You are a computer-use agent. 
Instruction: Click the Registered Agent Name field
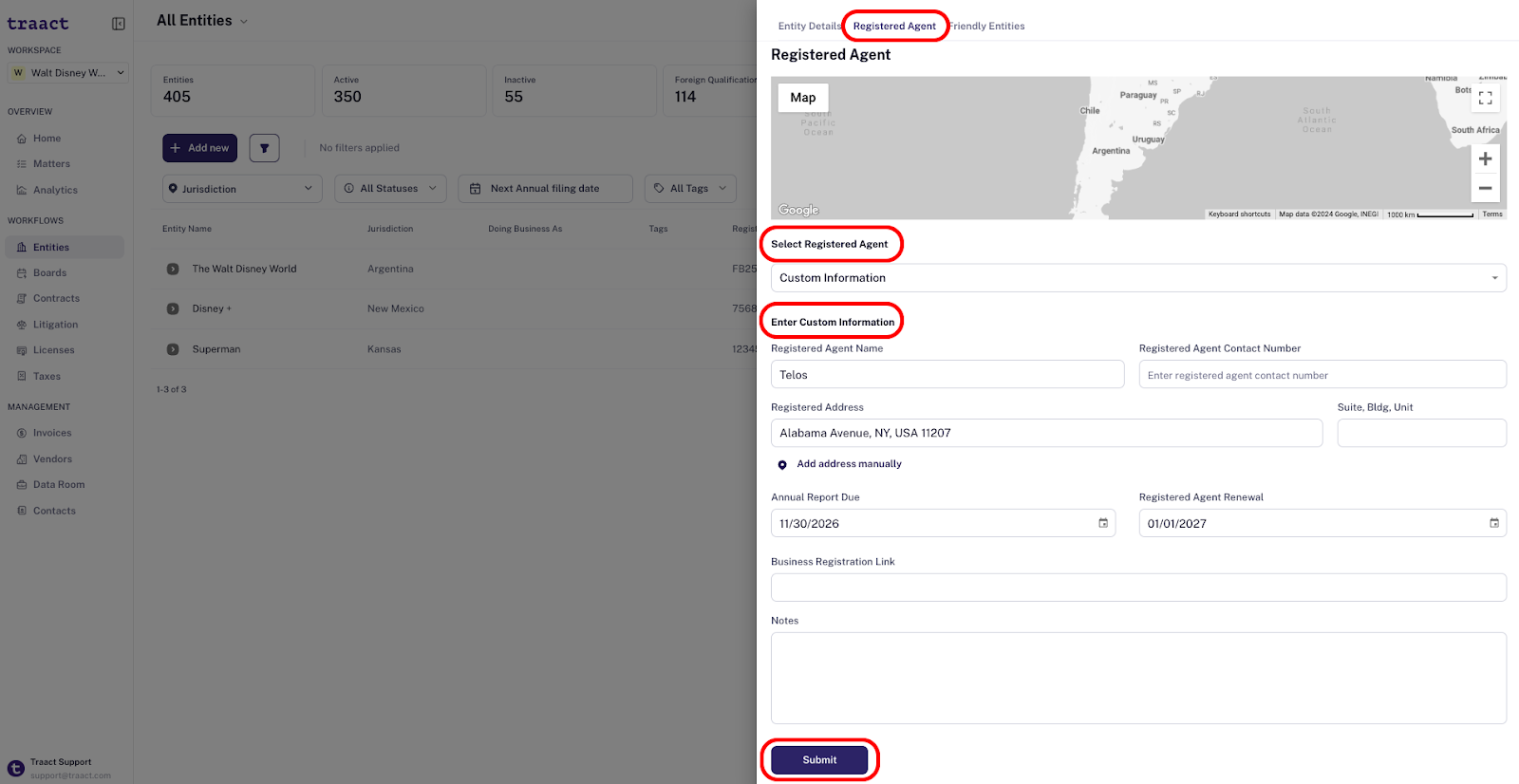click(947, 375)
